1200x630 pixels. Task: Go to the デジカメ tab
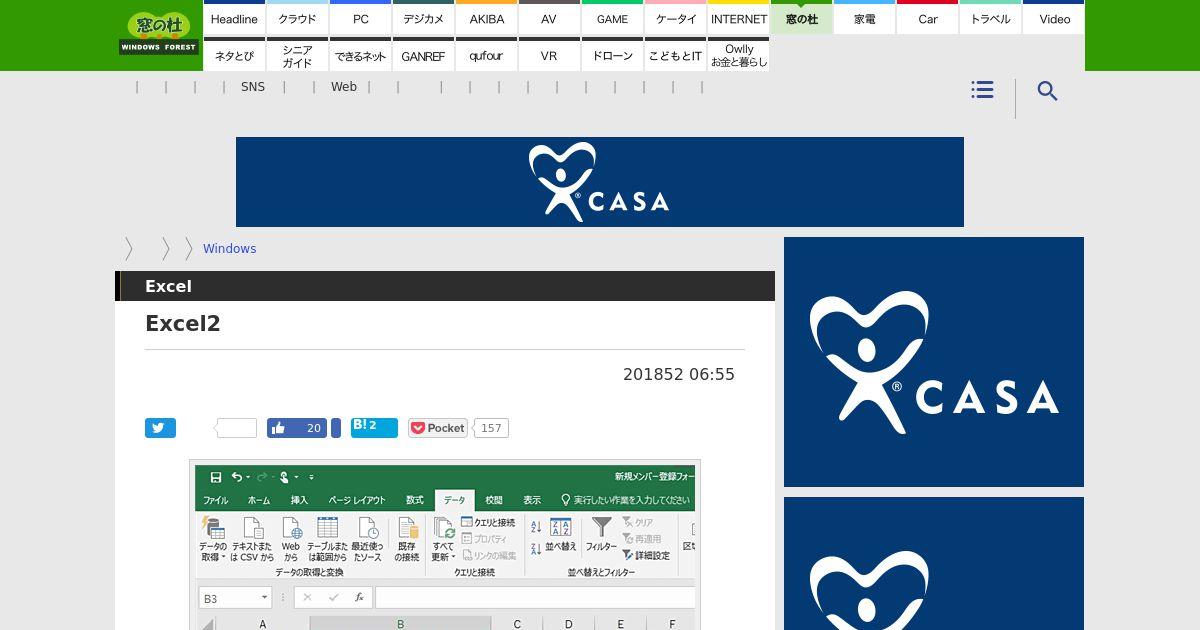click(x=423, y=17)
